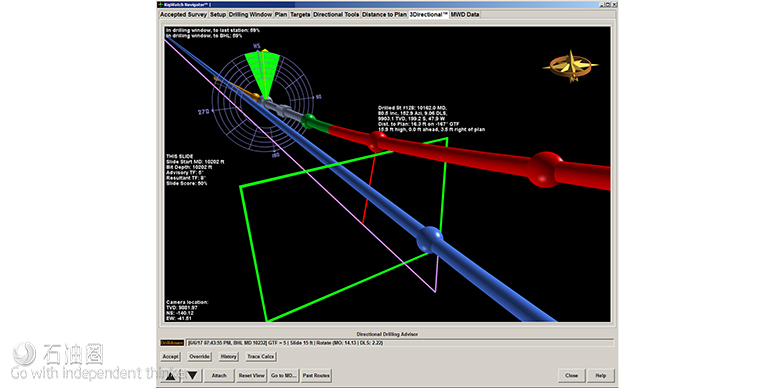The image size is (775, 388).
Task: Click the large red survey station sphere
Action: pos(544,170)
